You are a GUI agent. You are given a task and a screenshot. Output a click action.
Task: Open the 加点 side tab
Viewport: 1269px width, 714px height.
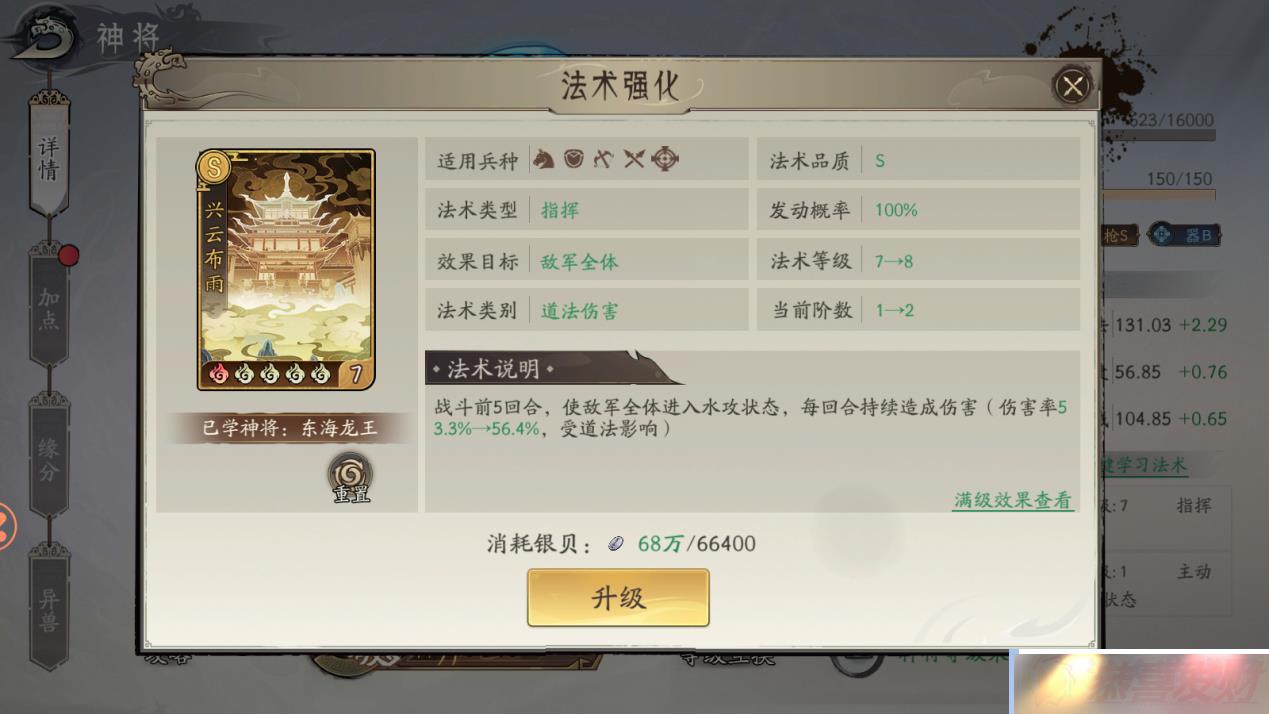pos(48,308)
